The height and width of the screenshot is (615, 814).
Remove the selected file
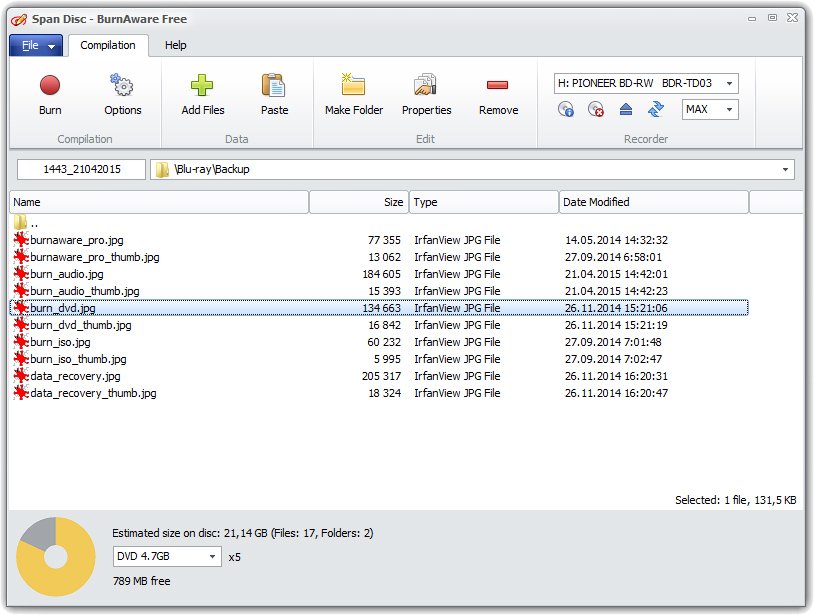click(497, 95)
